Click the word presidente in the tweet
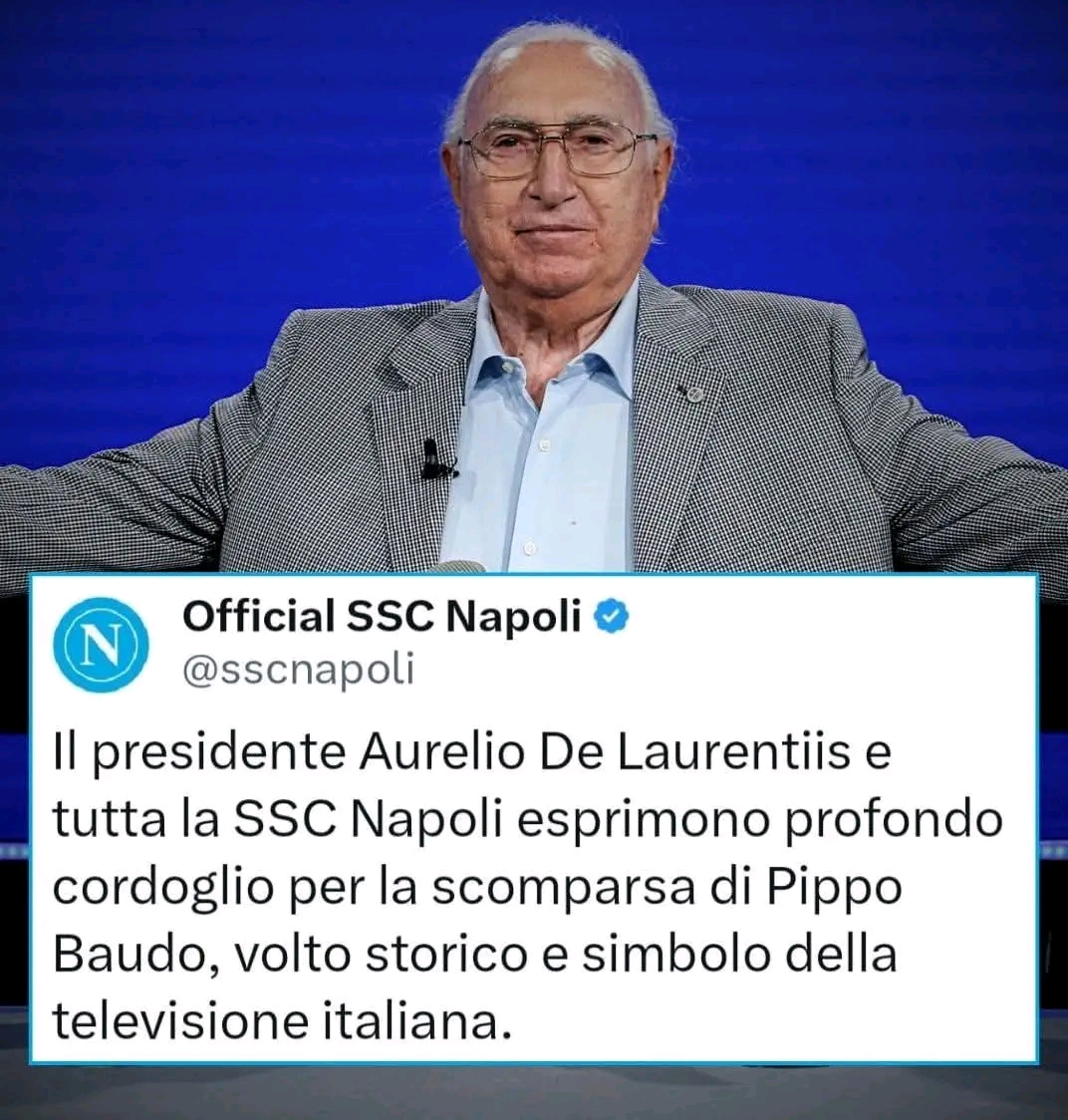Screen dimensions: 1068x1120 [x=220, y=755]
